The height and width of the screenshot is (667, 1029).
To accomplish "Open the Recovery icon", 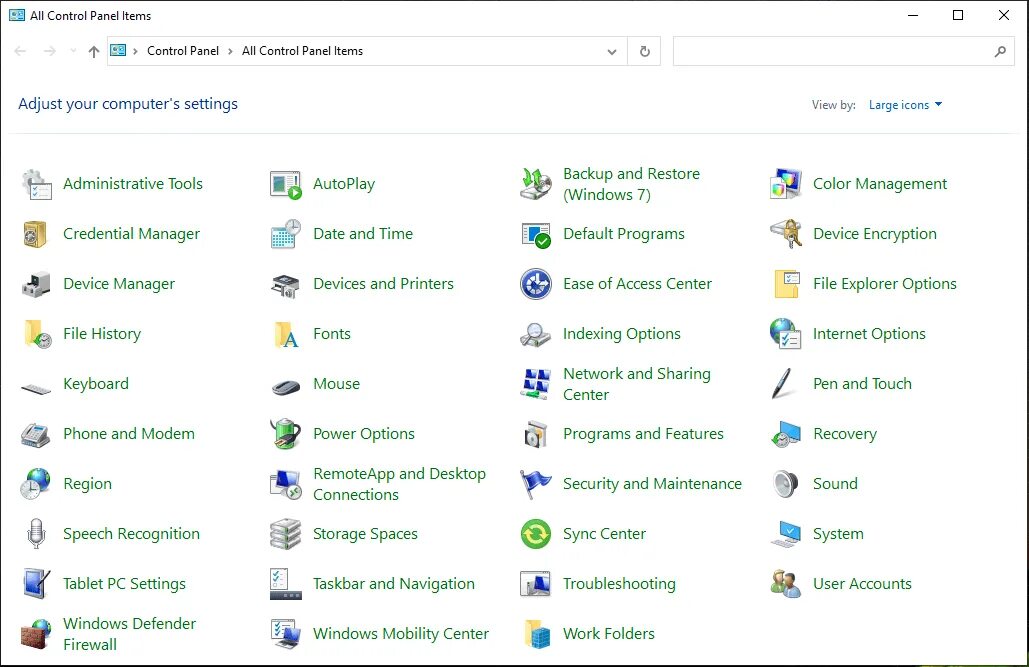I will [x=786, y=435].
